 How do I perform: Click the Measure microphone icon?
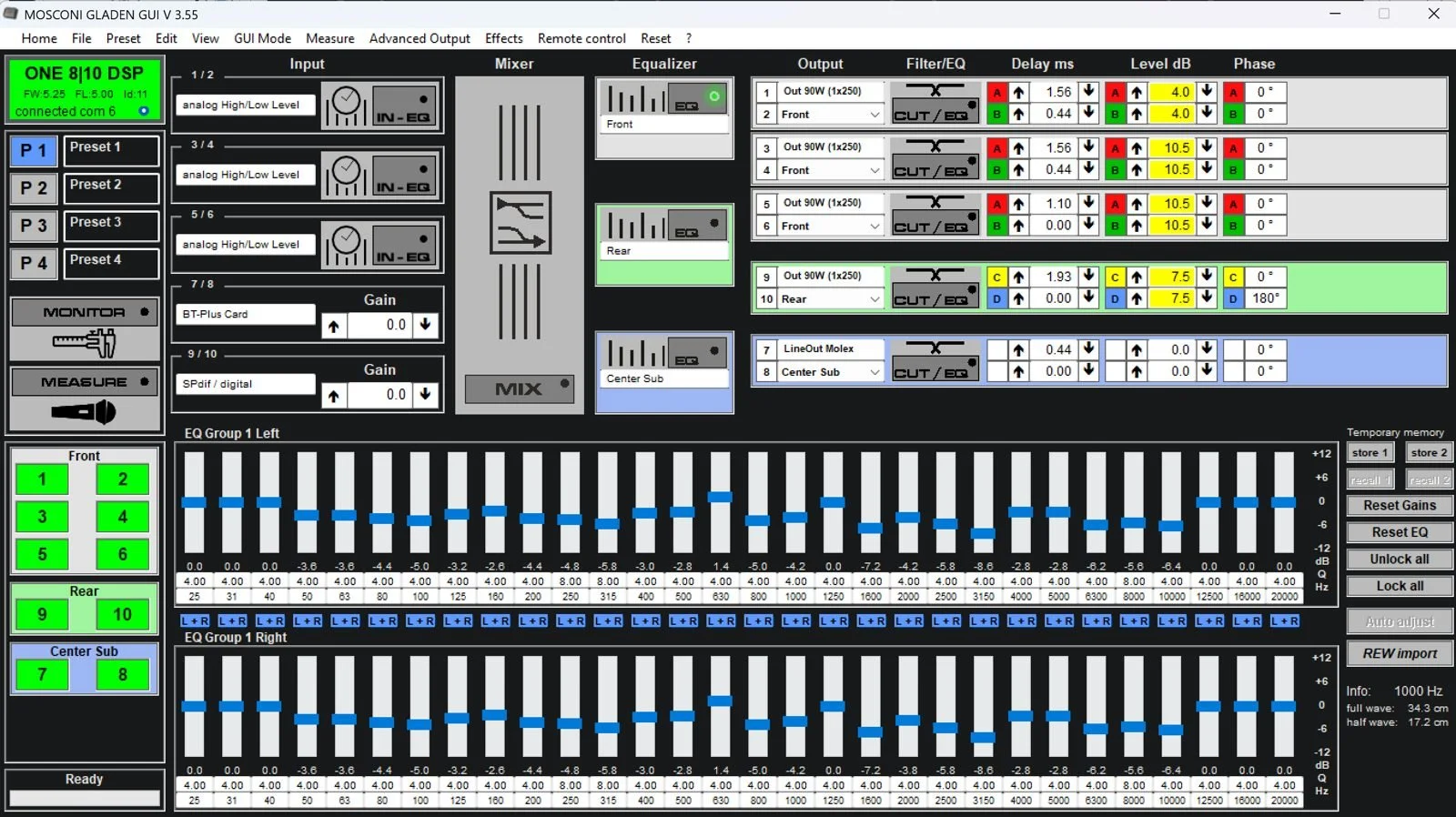(84, 412)
